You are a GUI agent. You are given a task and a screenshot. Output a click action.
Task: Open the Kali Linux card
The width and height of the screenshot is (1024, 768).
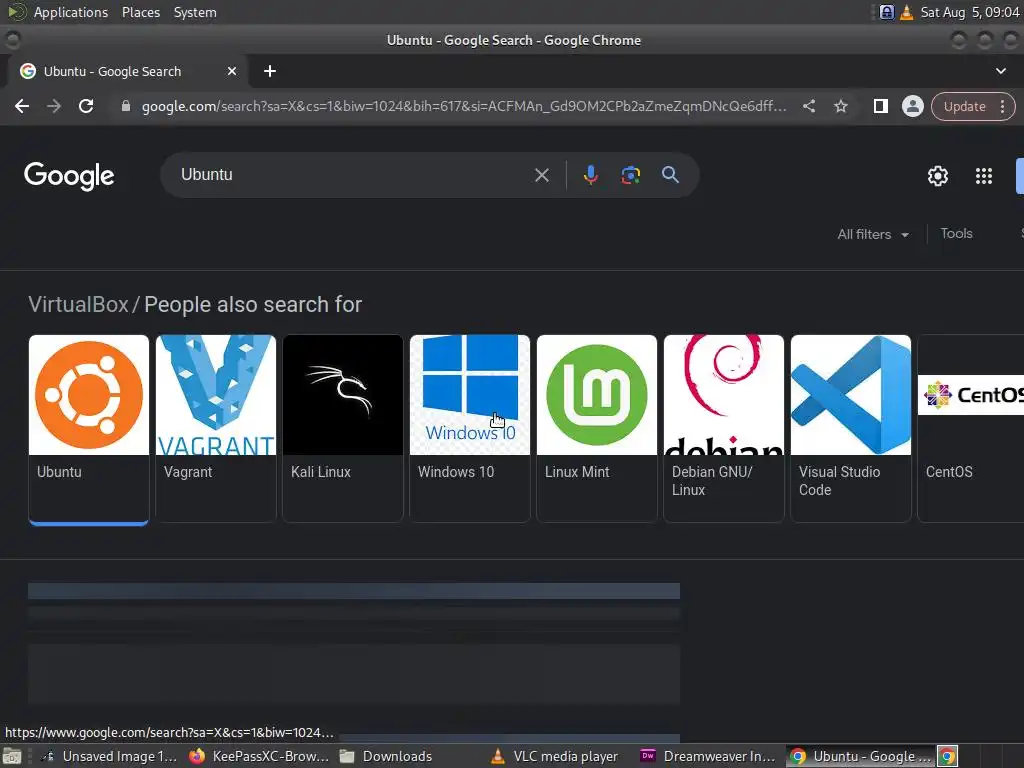tap(343, 429)
